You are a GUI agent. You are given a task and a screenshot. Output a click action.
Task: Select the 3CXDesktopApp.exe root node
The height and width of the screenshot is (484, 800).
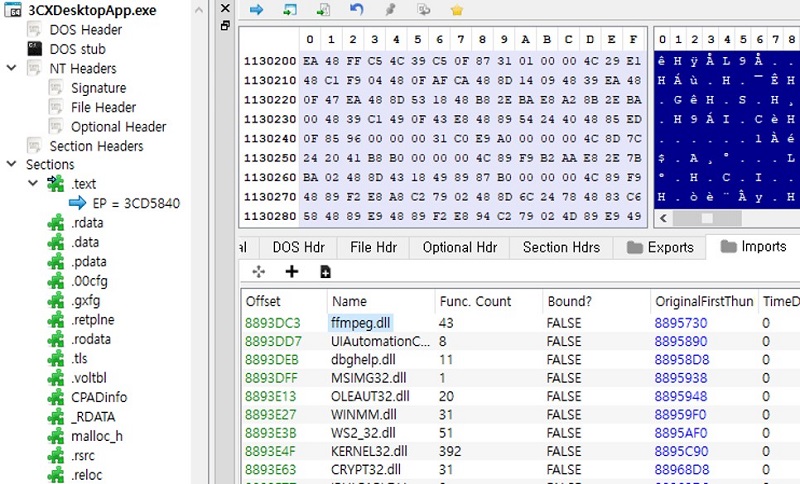pos(92,10)
